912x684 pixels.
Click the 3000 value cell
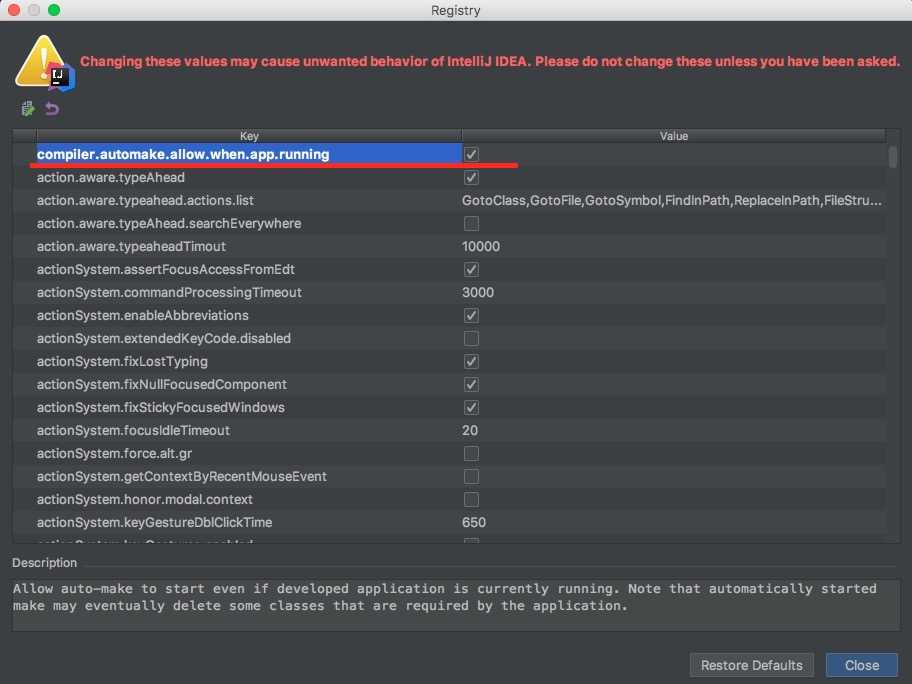(478, 292)
